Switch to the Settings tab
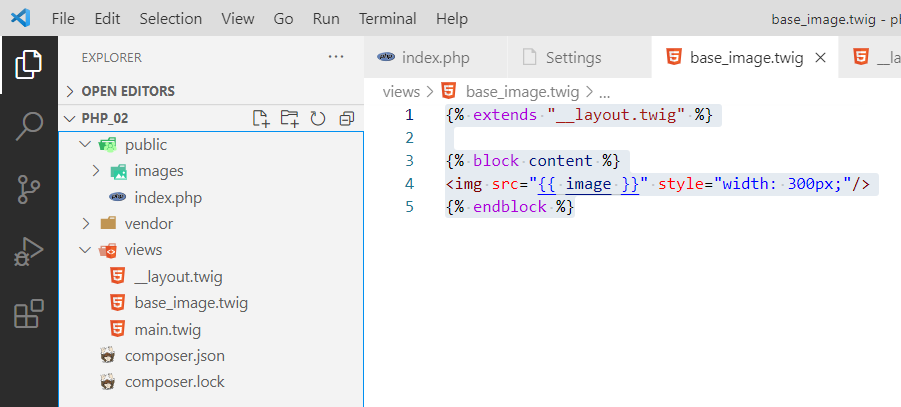Viewport: 901px width, 407px height. (x=573, y=57)
